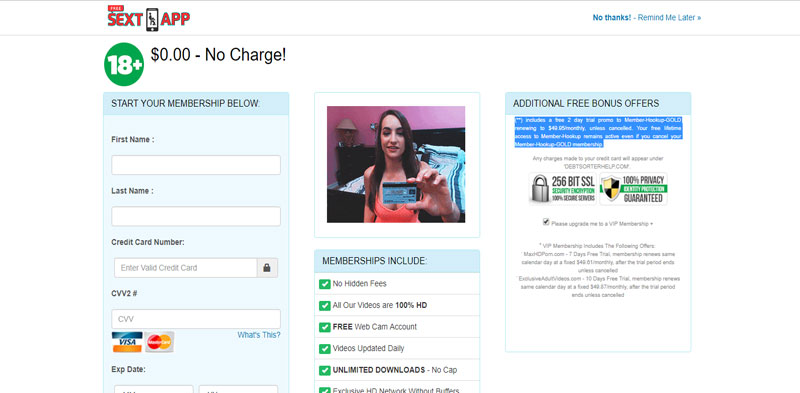Click the Exp Date label
This screenshot has height=393, width=800.
click(129, 369)
